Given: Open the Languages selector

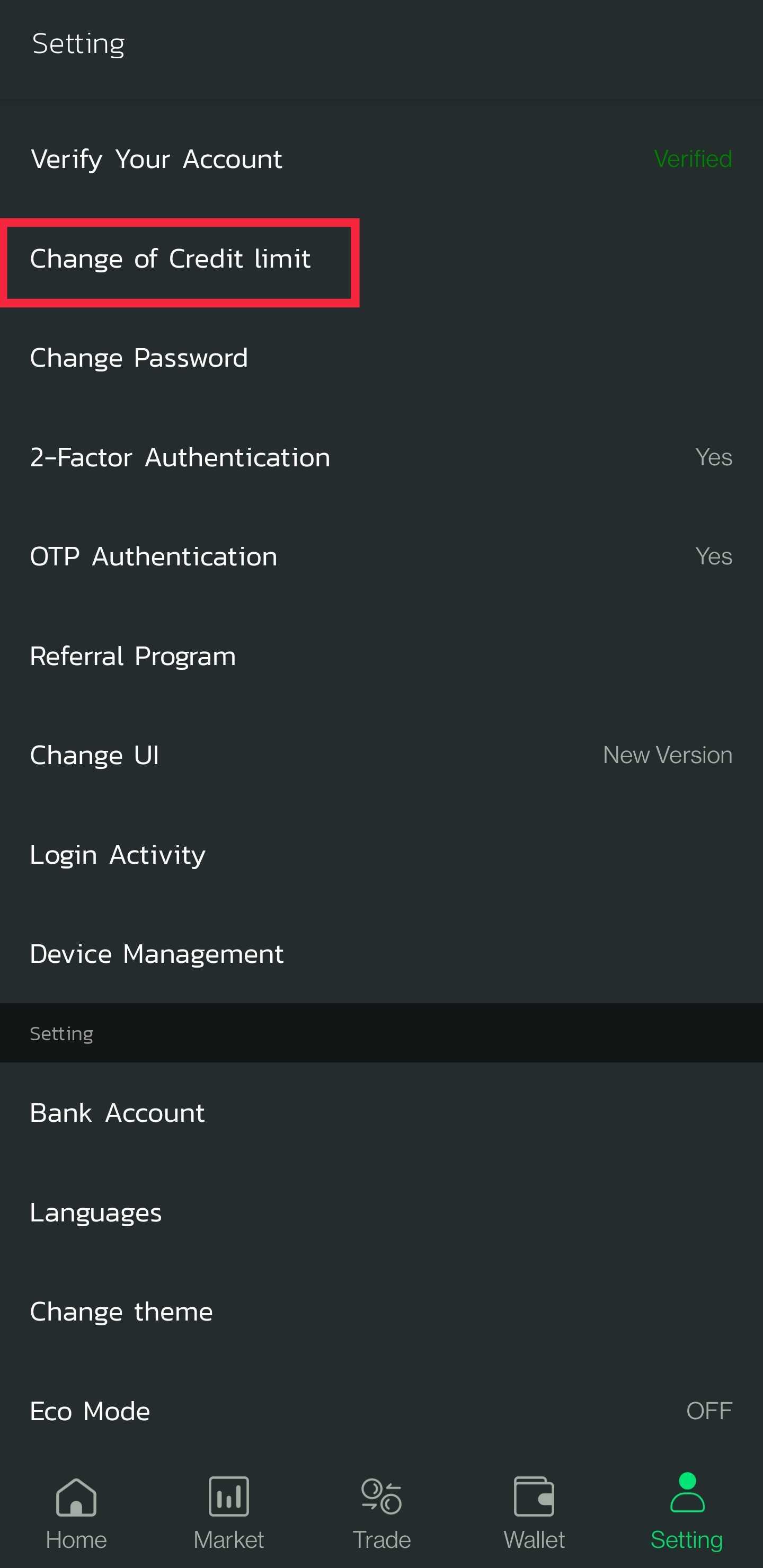Looking at the screenshot, I should pyautogui.click(x=381, y=1211).
